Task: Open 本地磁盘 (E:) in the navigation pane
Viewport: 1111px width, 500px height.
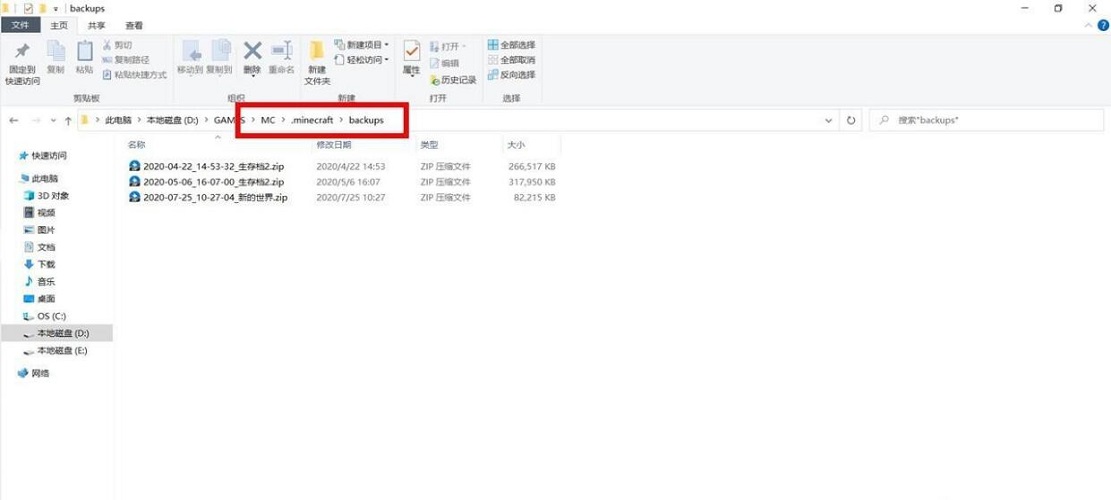Action: coord(56,351)
